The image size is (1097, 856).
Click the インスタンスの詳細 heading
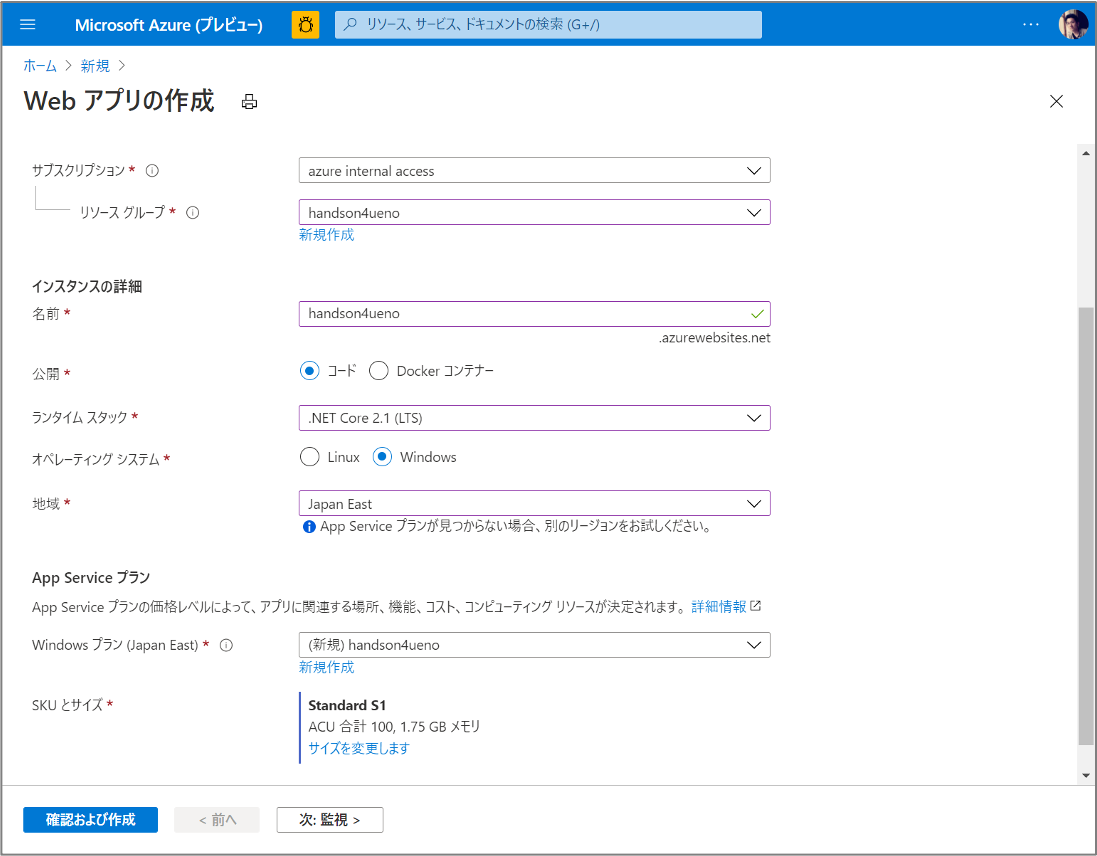click(x=87, y=286)
